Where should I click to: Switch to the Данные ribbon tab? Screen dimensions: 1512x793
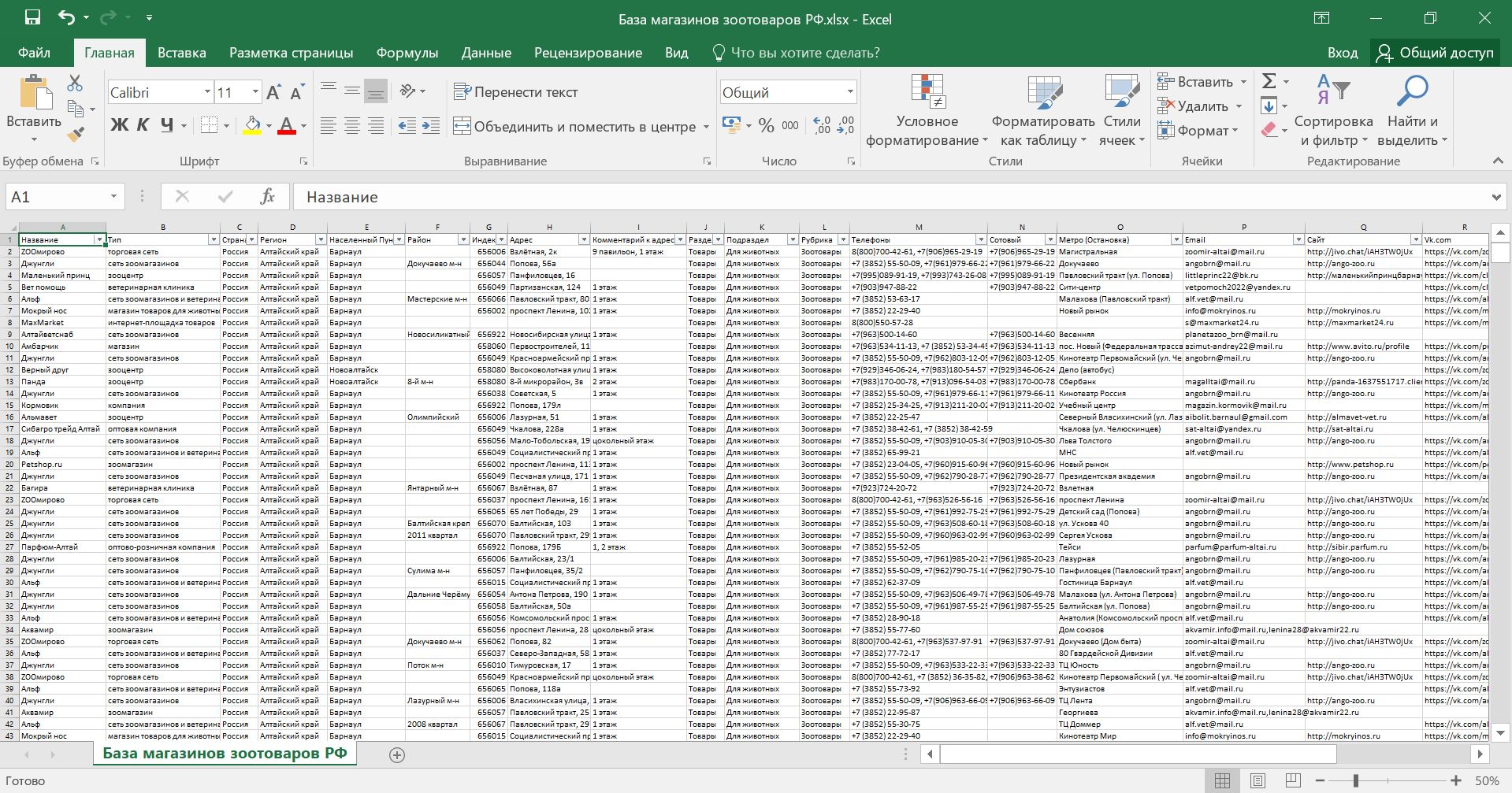486,53
